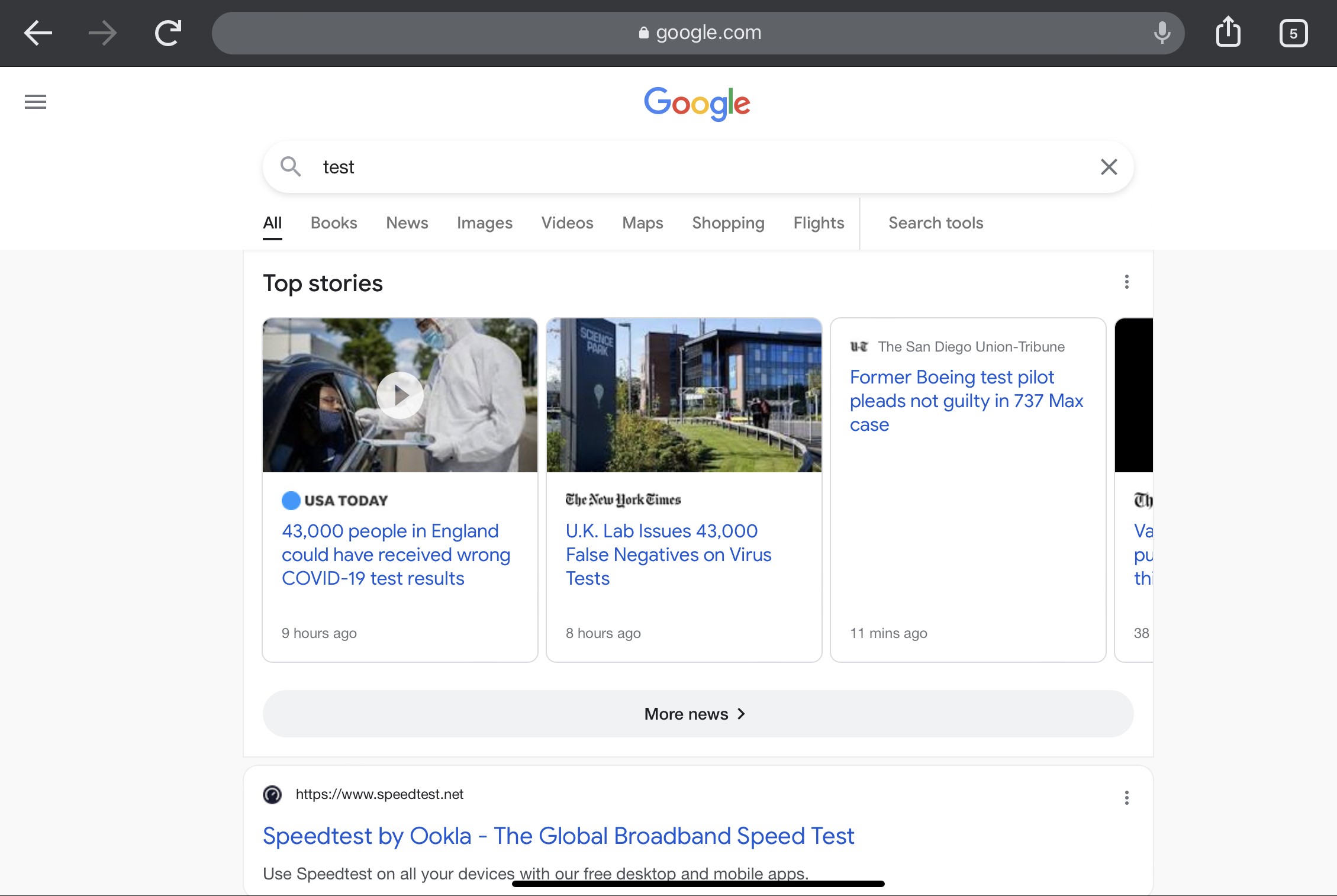Image resolution: width=1337 pixels, height=896 pixels.
Task: Click the partially visible fourth story card
Action: pyautogui.click(x=1133, y=490)
